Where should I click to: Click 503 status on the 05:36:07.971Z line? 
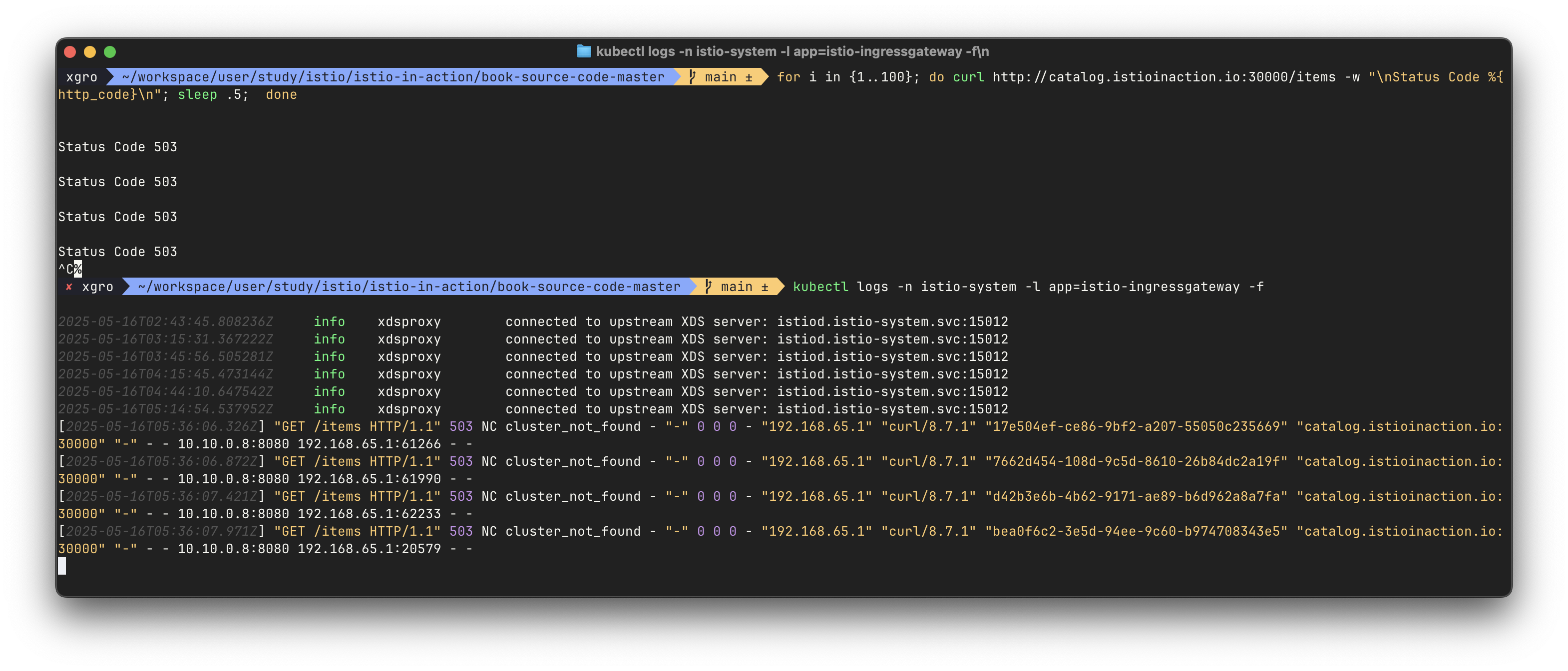(461, 531)
